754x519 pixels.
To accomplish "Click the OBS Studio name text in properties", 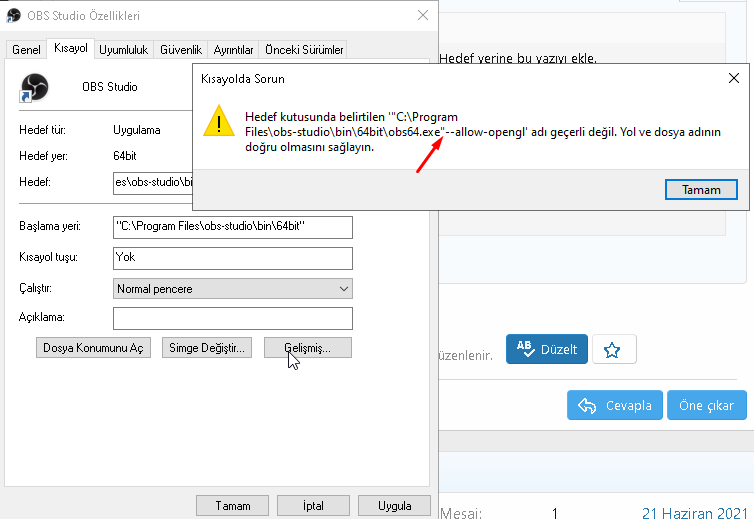I will 110,87.
